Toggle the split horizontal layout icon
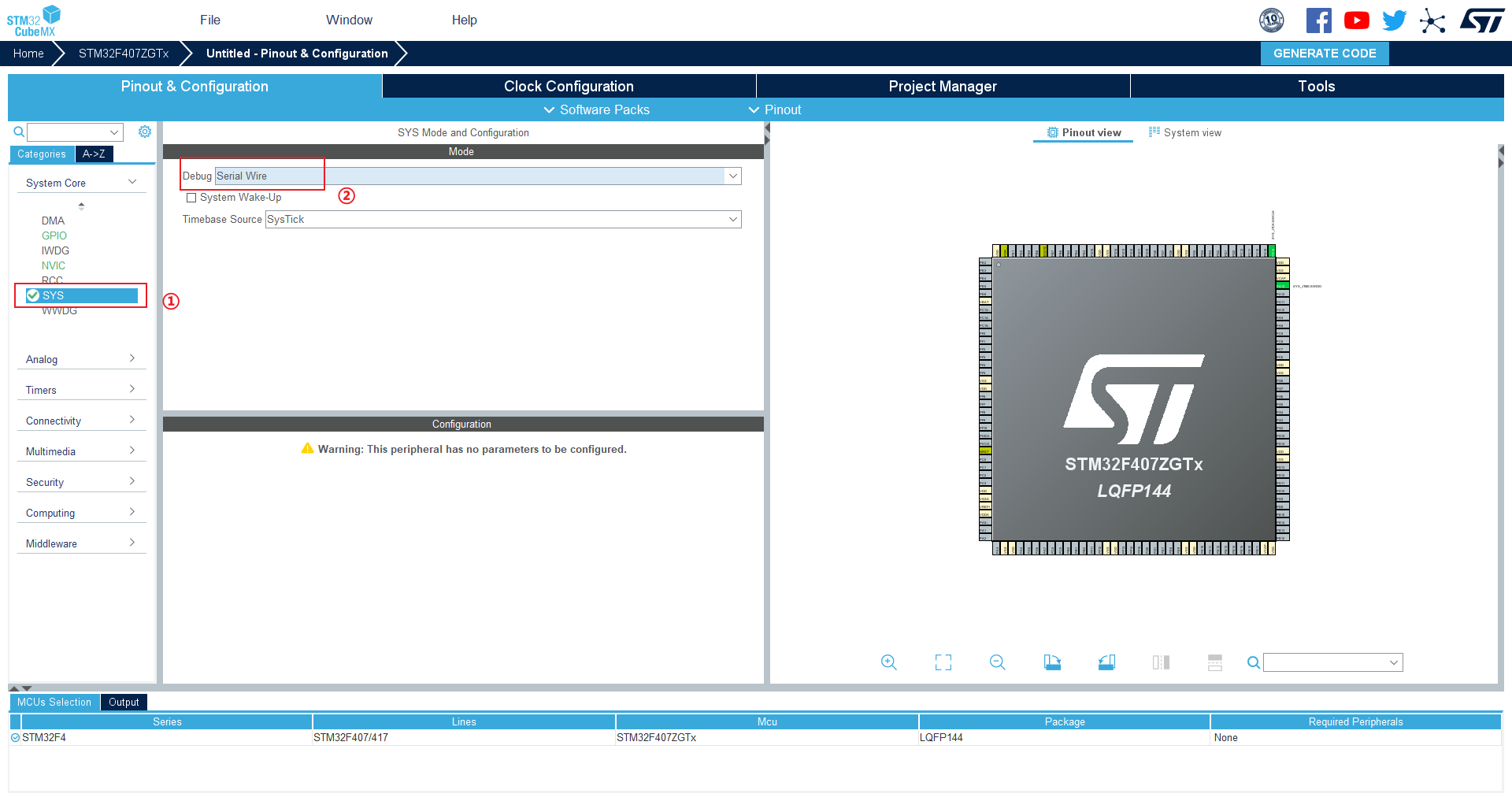This screenshot has width=1512, height=801. pyautogui.click(x=1161, y=662)
